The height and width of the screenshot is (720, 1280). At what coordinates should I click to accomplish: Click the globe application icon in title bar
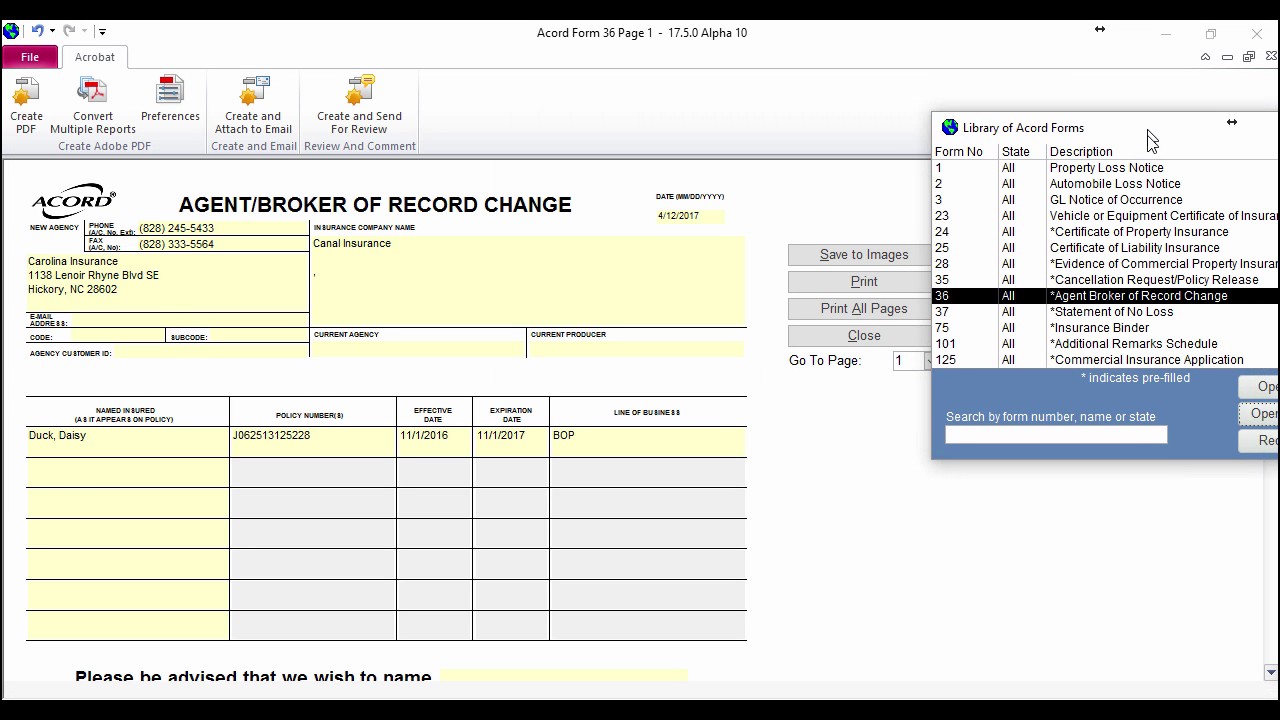11,31
